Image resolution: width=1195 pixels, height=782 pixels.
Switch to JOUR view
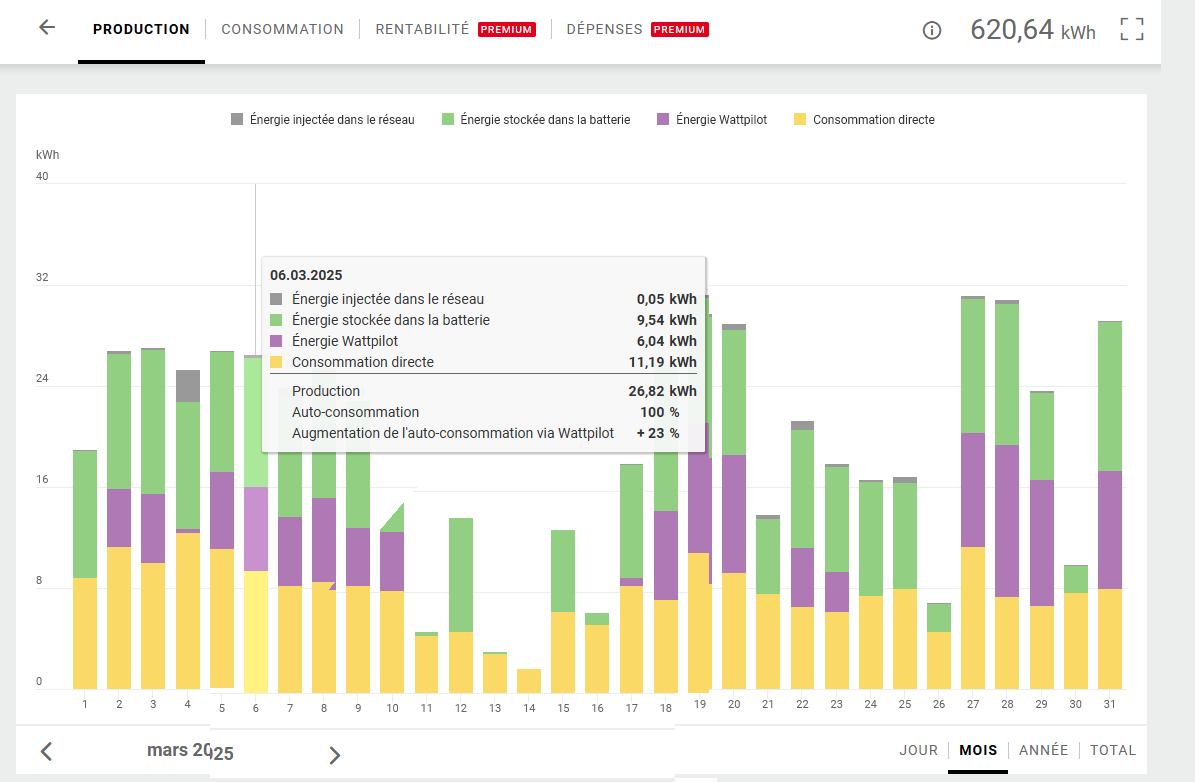[918, 750]
